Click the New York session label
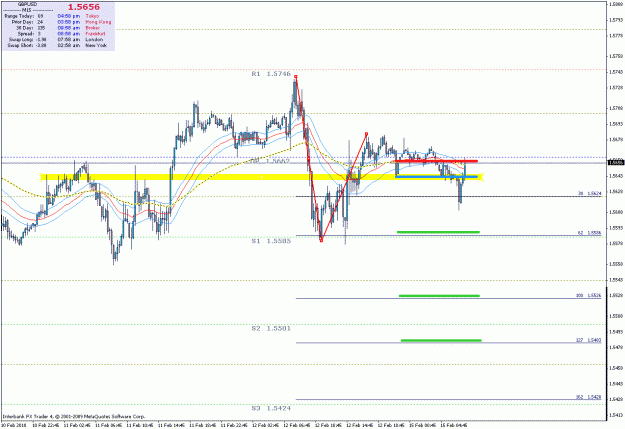The height and width of the screenshot is (429, 625). (x=96, y=45)
